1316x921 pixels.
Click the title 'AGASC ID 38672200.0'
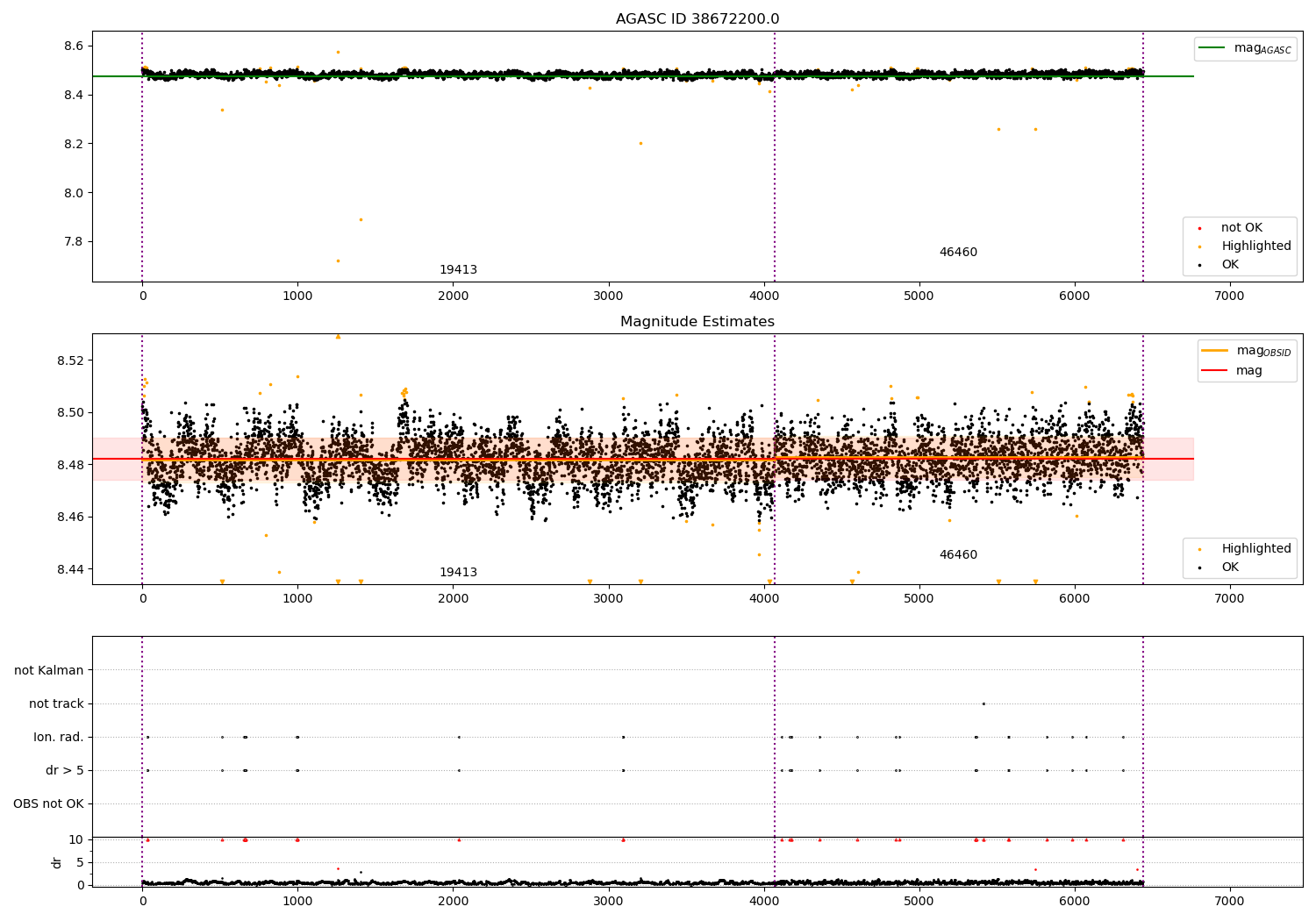pyautogui.click(x=697, y=19)
